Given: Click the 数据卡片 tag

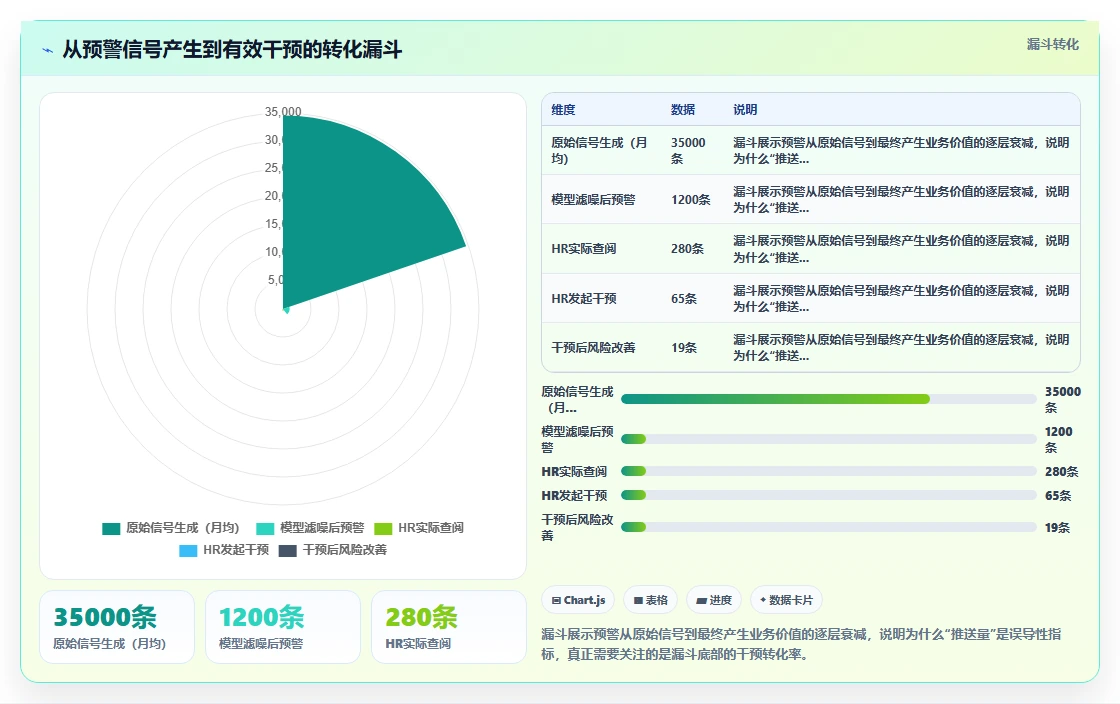Looking at the screenshot, I should 786,600.
